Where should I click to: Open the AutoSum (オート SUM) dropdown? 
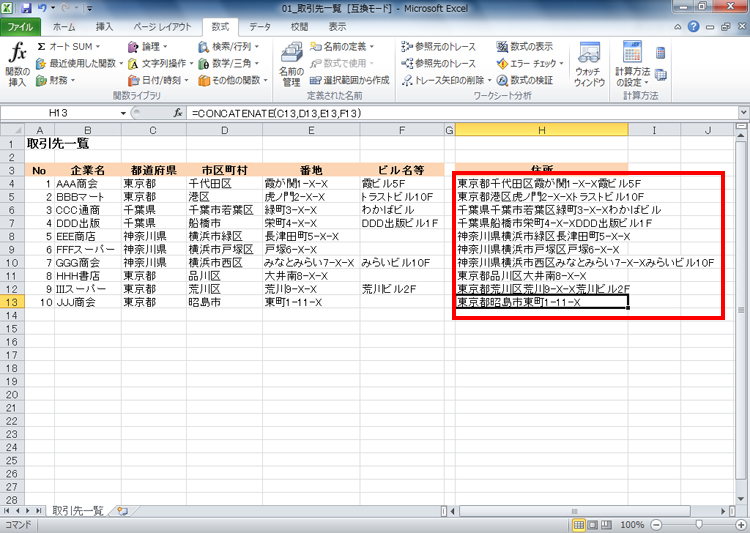pos(68,46)
